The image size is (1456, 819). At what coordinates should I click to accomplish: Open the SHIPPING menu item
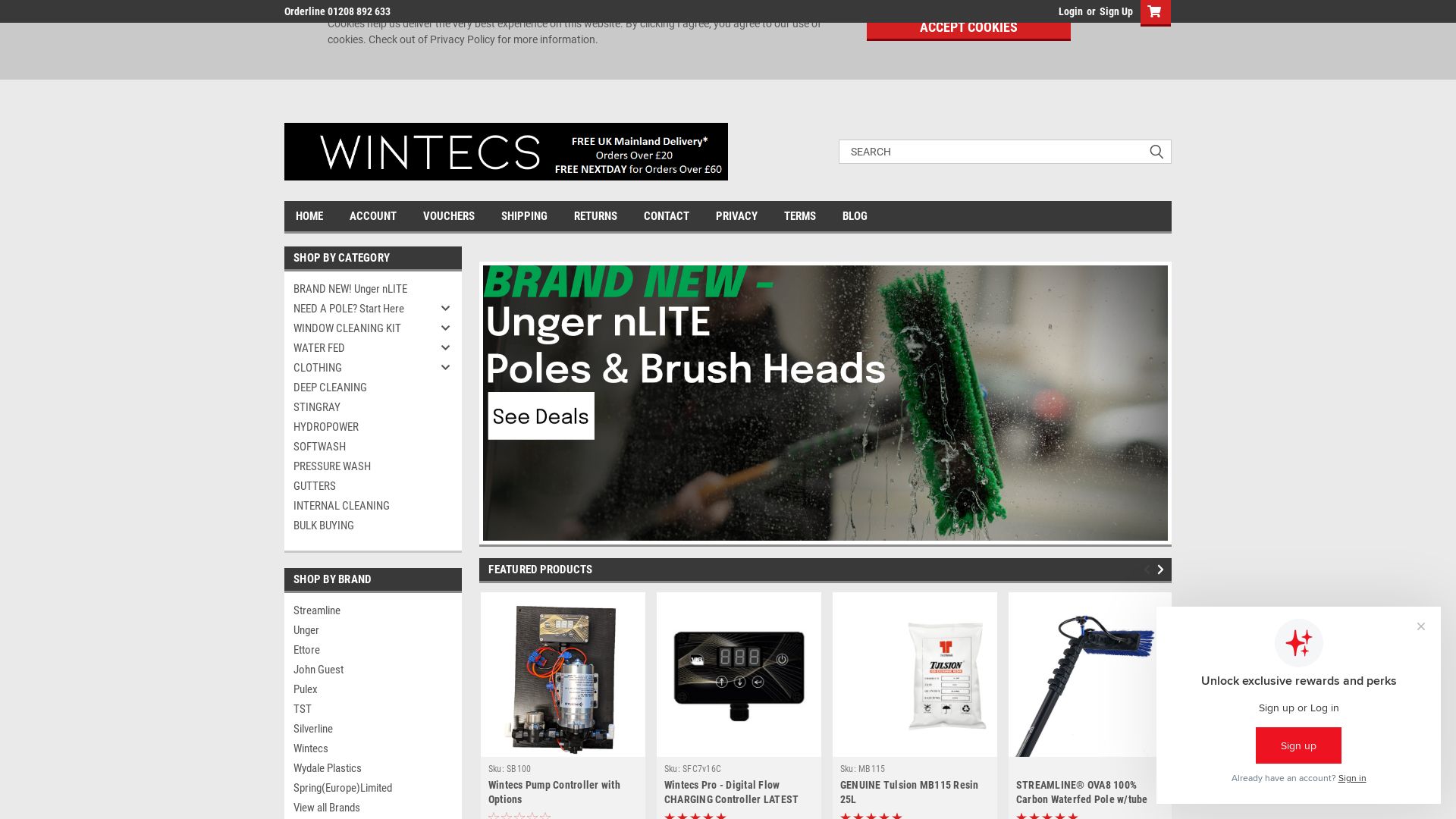coord(523,216)
